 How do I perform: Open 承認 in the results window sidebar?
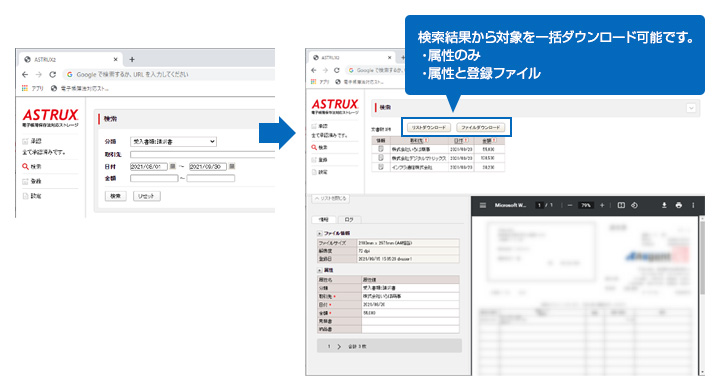[320, 126]
